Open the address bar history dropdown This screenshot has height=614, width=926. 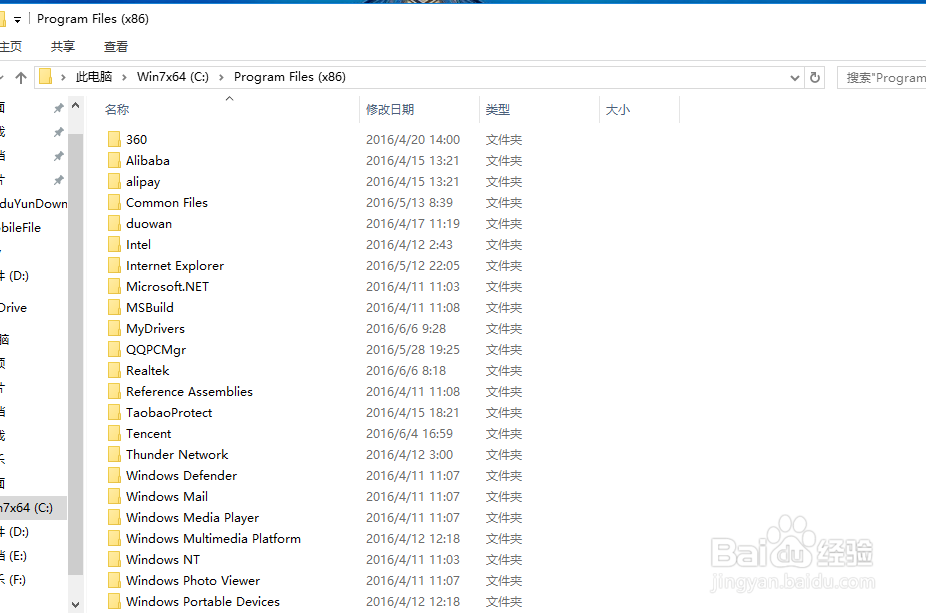point(795,78)
